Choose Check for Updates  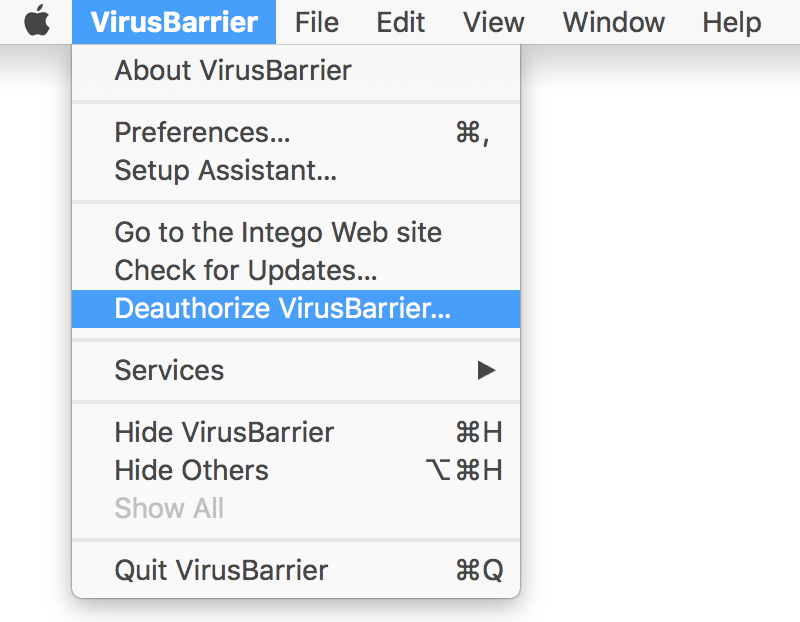click(x=246, y=270)
